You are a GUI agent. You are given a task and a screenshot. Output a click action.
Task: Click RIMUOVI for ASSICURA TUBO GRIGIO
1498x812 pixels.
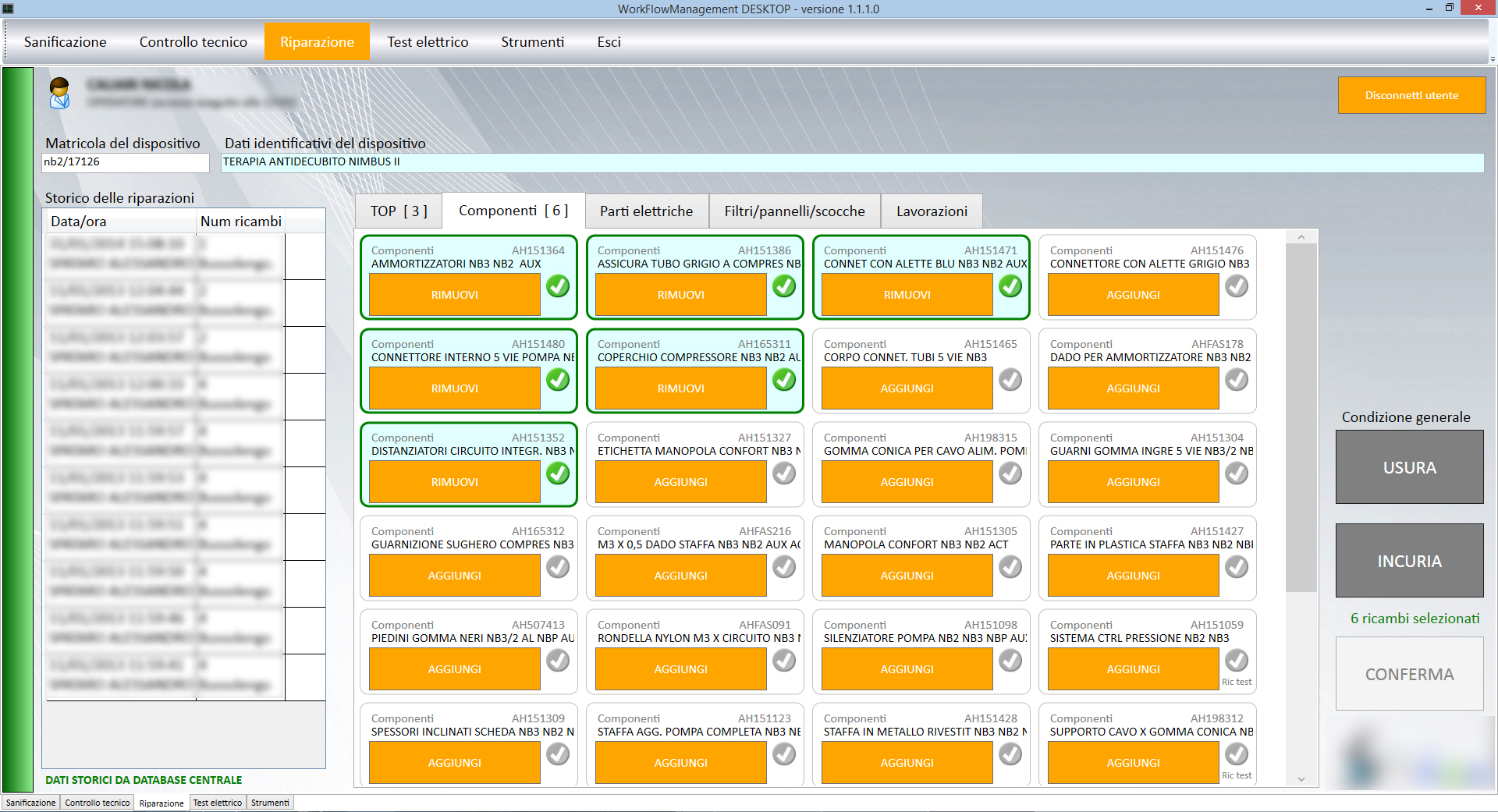[x=681, y=295]
